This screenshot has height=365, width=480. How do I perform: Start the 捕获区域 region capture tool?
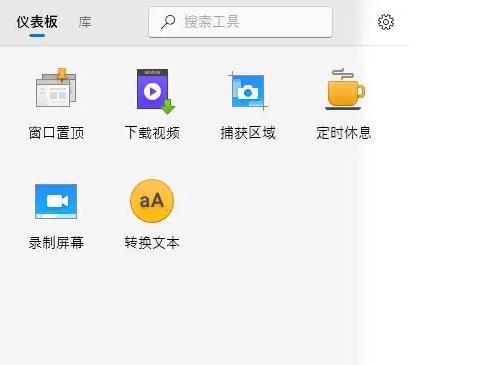[x=248, y=91]
